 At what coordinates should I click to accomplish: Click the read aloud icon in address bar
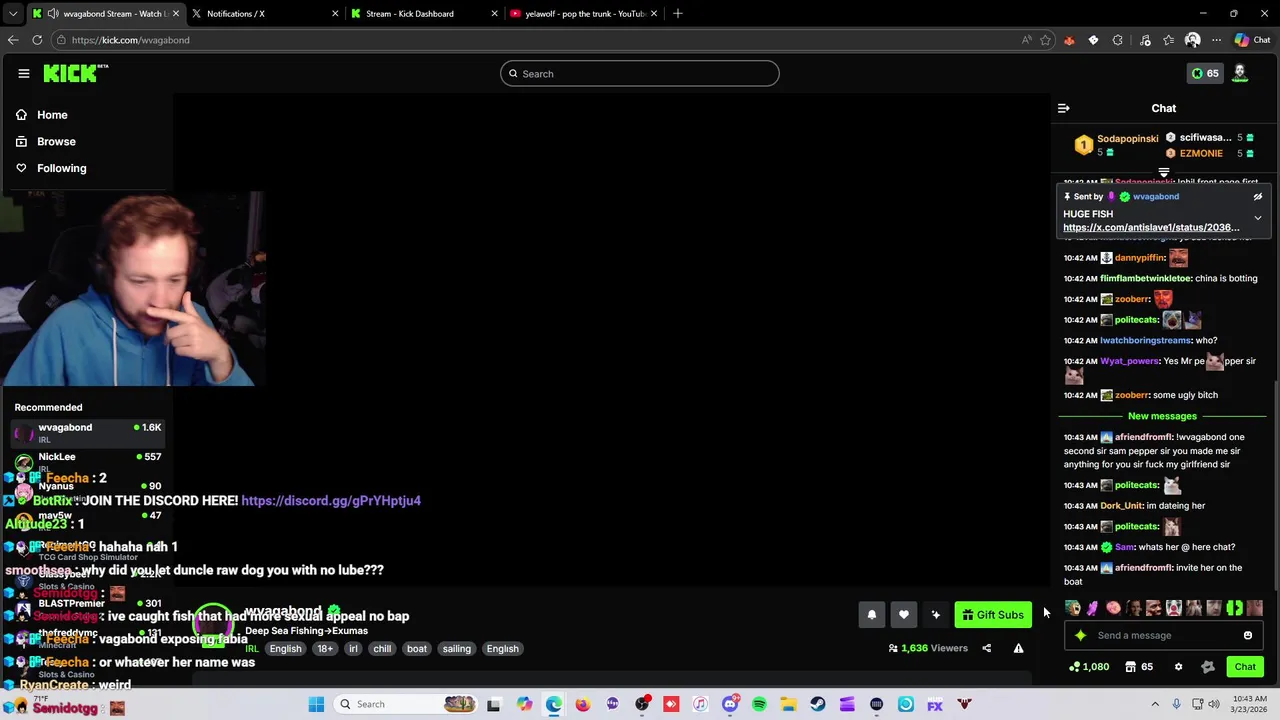[1026, 40]
